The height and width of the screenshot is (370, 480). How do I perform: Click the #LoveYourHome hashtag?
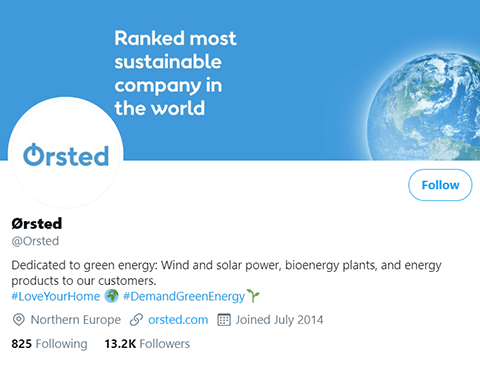tap(56, 296)
